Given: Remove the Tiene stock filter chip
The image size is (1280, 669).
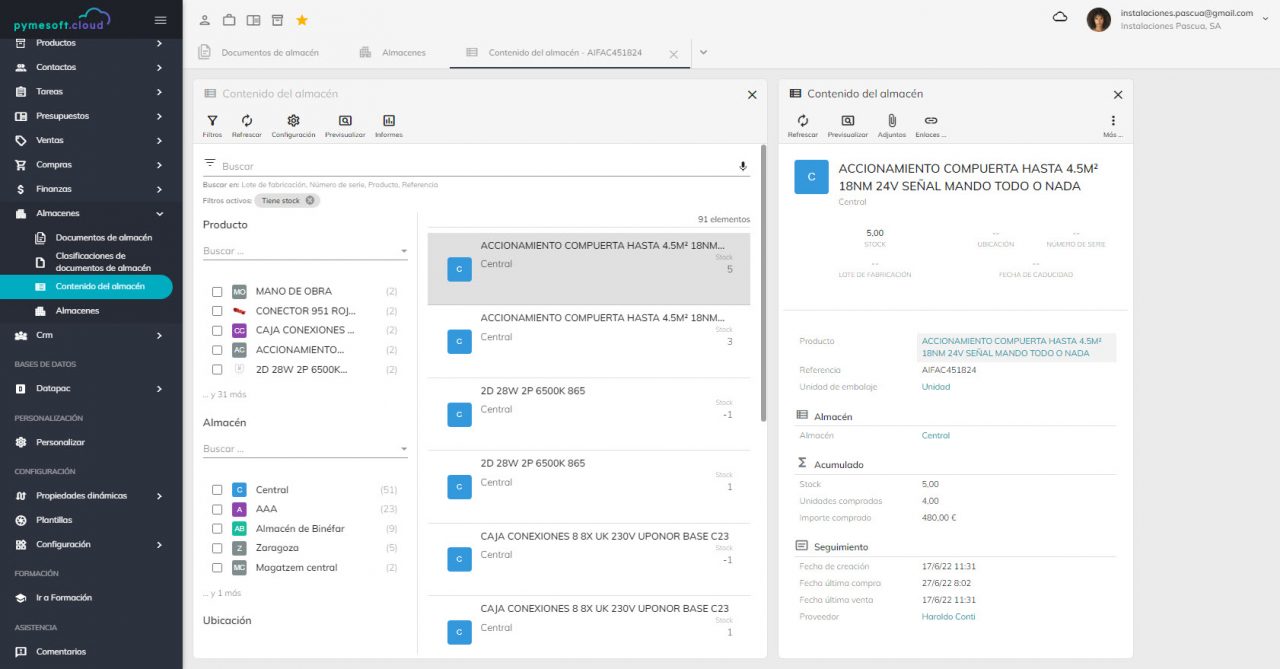Looking at the screenshot, I should point(310,201).
